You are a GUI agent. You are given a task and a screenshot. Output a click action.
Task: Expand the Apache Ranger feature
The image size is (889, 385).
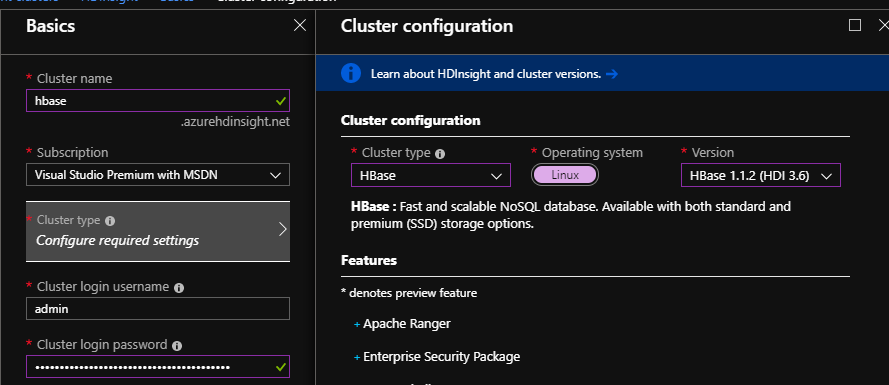[402, 324]
